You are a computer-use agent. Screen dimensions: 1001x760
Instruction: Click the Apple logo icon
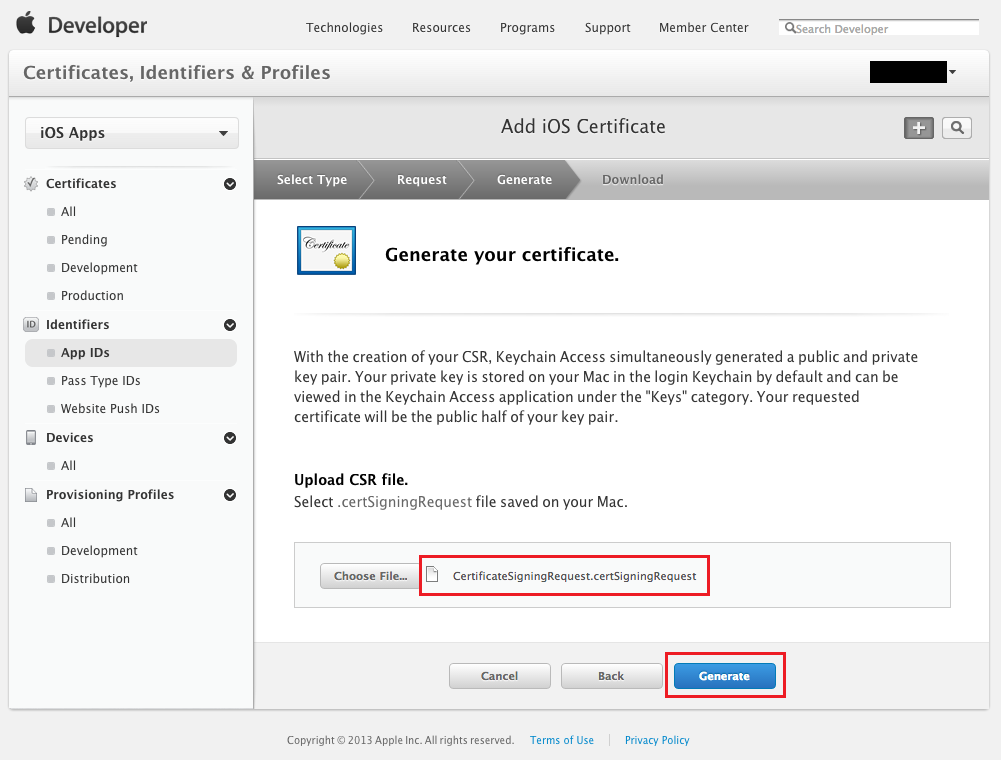(x=26, y=24)
